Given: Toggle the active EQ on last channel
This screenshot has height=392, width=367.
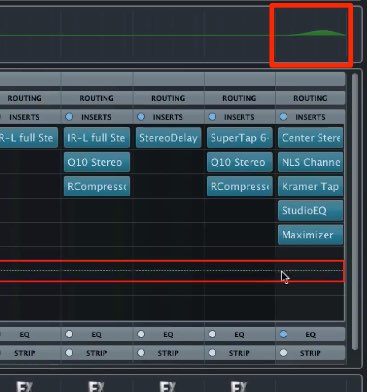Looking at the screenshot, I should 283,334.
